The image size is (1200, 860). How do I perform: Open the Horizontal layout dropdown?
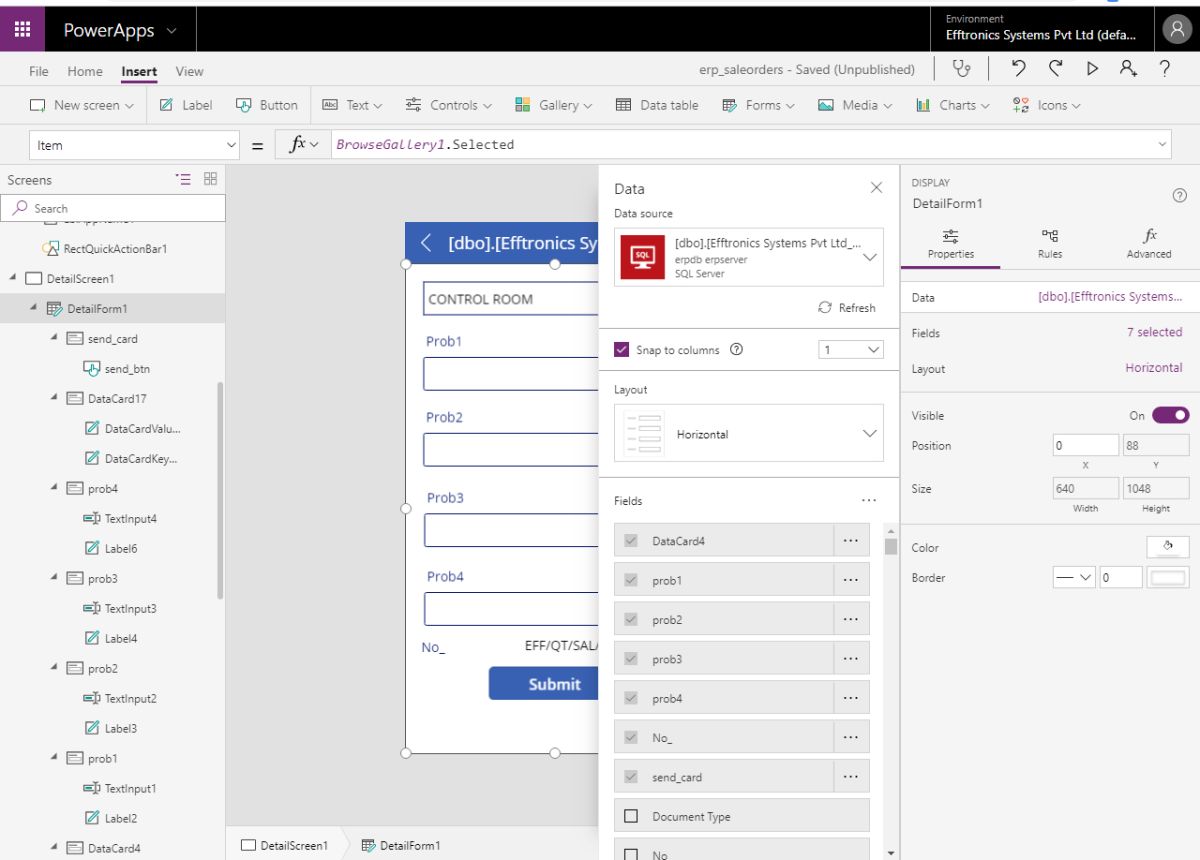749,433
